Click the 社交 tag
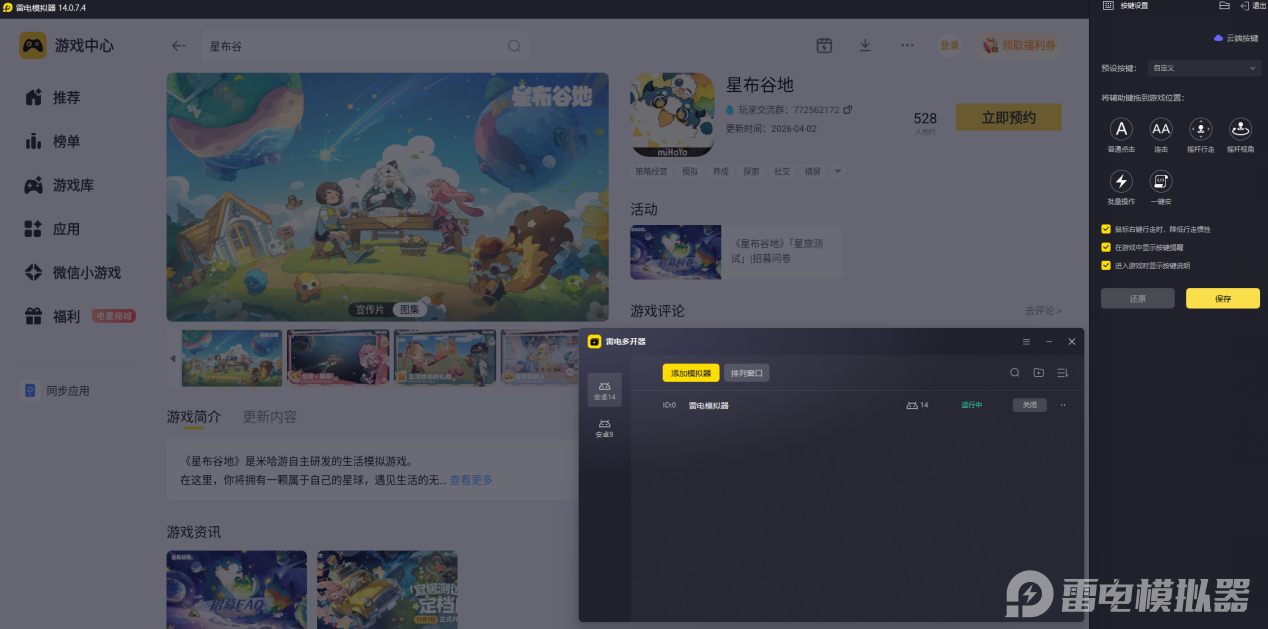Viewport: 1268px width, 629px height. coord(782,171)
